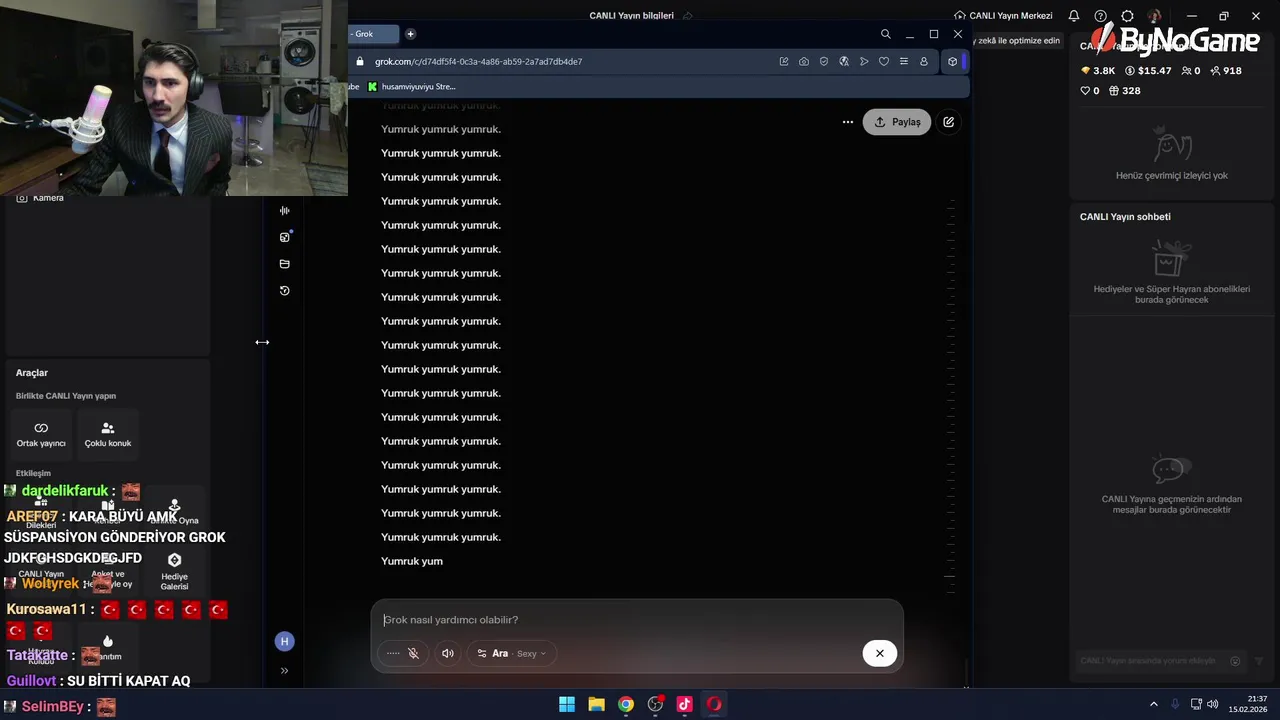1280x720 pixels.
Task: Click the 328 shares stat
Action: tap(1123, 90)
